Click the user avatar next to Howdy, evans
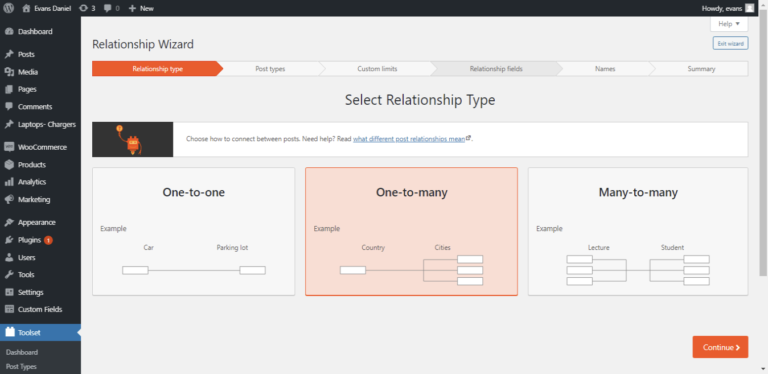The height and width of the screenshot is (374, 768). pos(749,8)
